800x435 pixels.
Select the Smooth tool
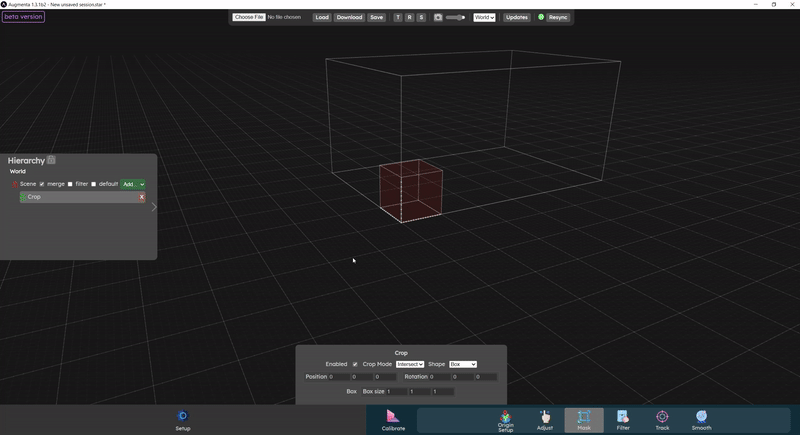[x=701, y=419]
